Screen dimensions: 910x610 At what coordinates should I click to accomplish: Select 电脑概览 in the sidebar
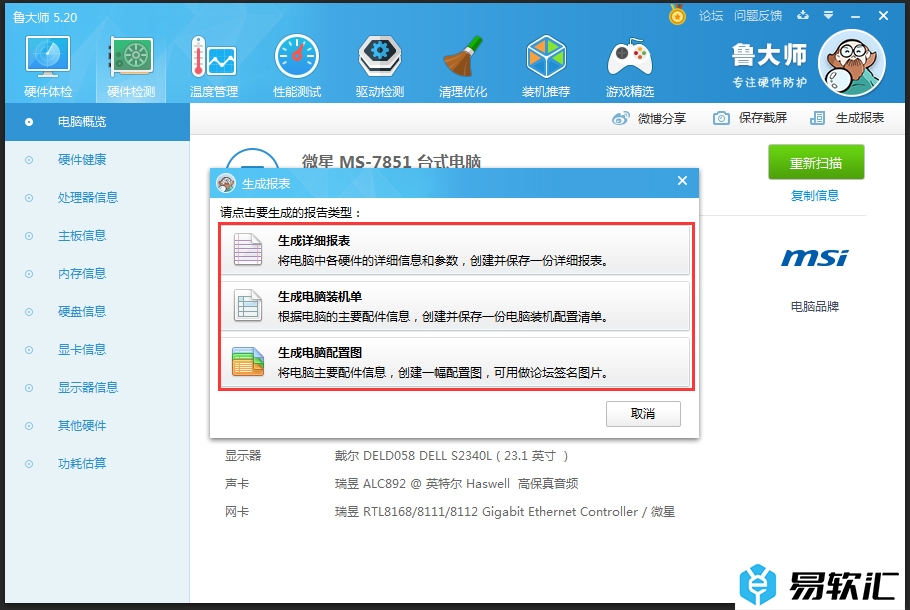(98, 122)
